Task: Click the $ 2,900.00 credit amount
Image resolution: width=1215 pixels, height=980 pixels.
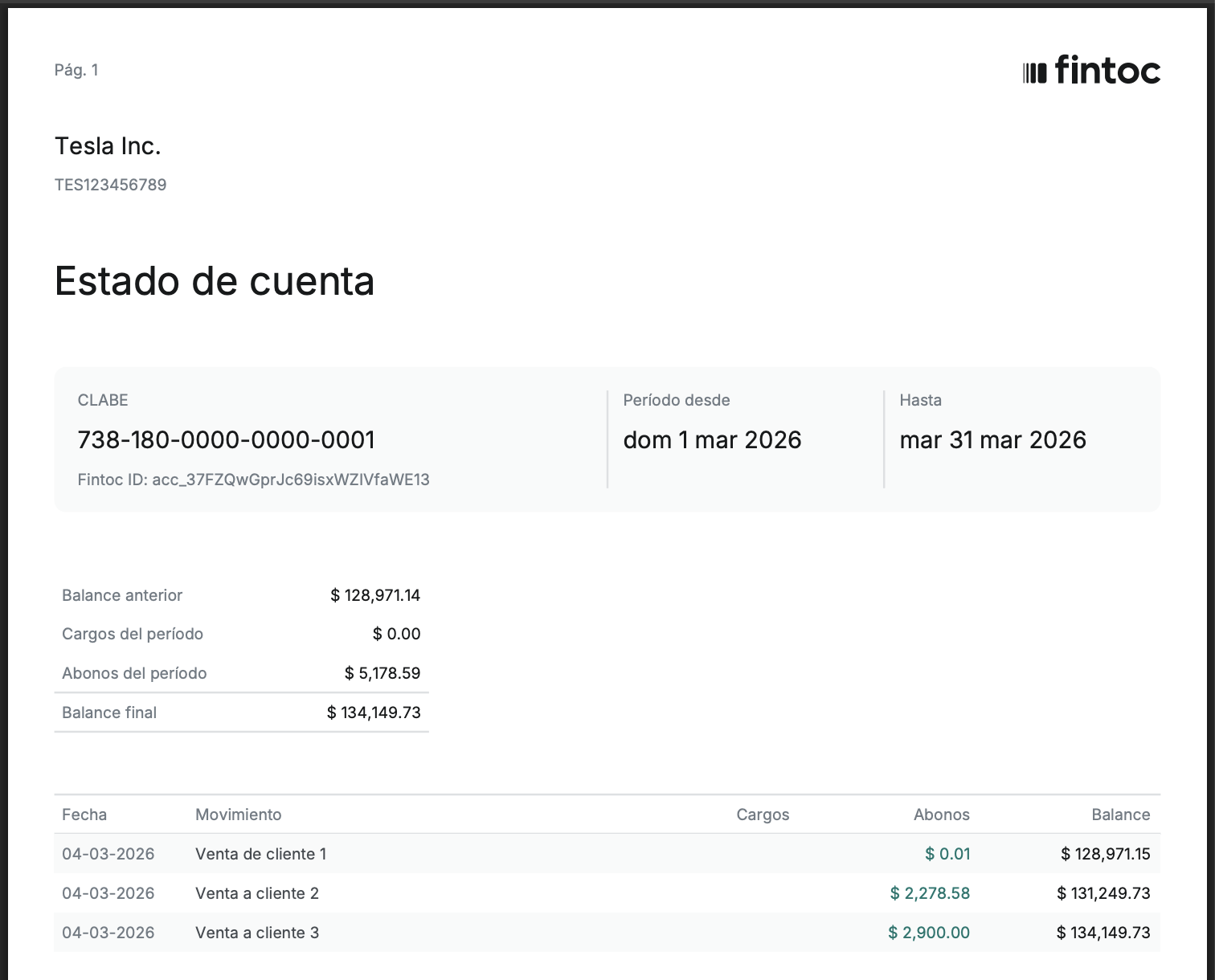Action: [x=929, y=933]
